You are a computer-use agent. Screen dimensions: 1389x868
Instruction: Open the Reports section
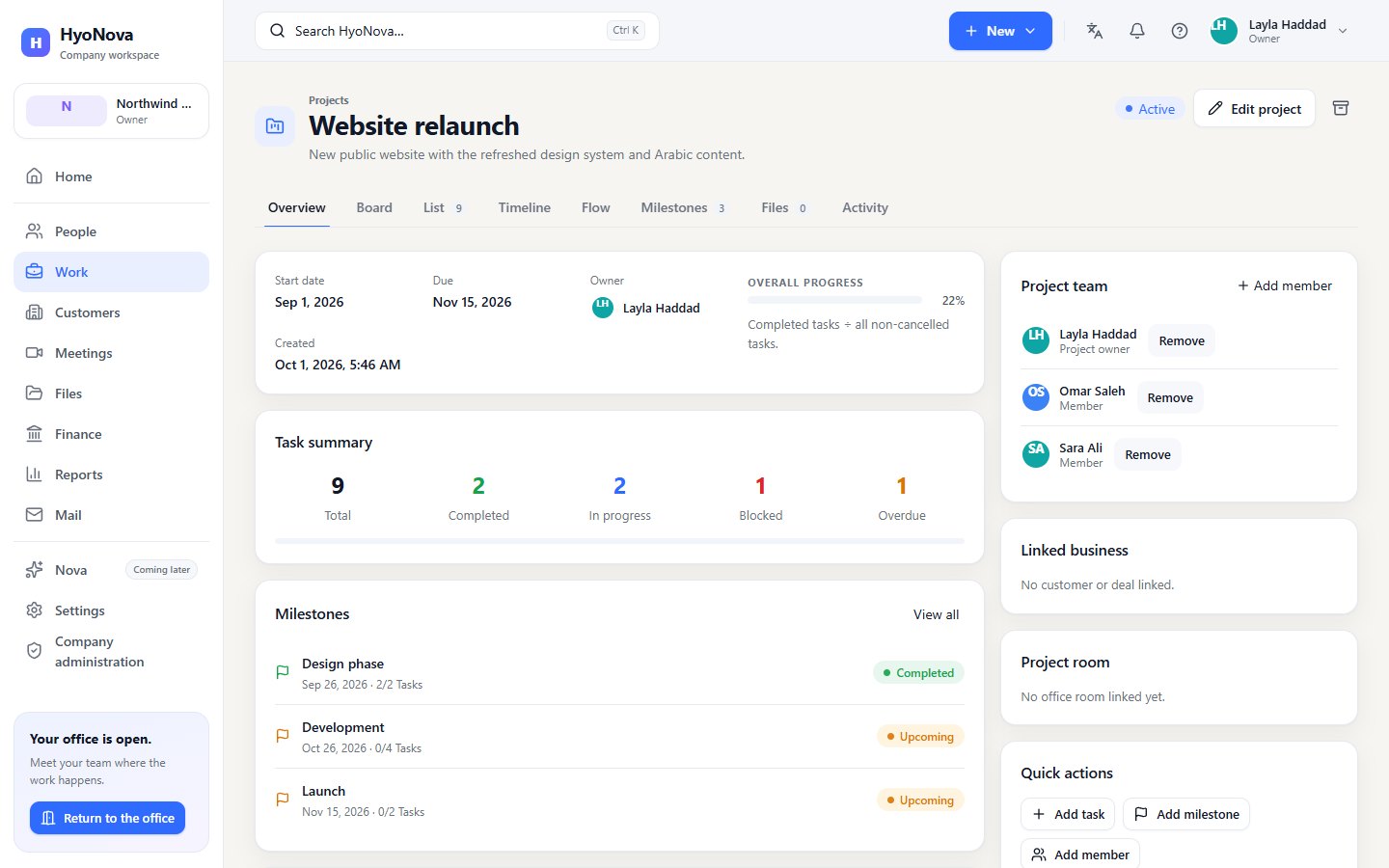click(111, 475)
